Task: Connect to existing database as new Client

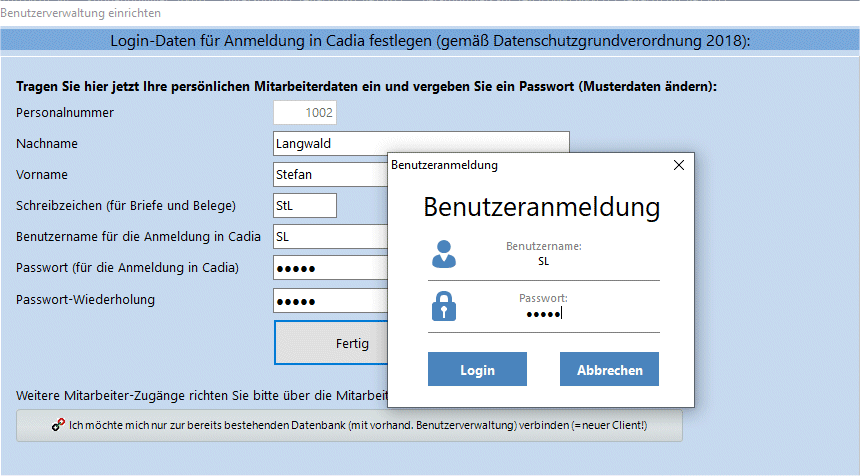Action: point(349,426)
